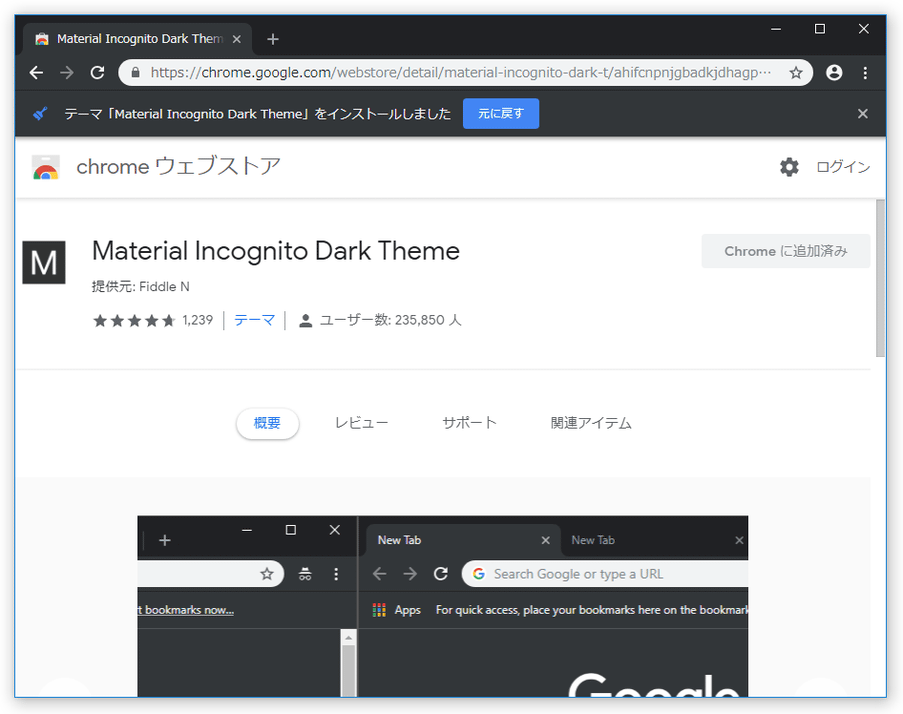
Task: Switch to the レビュー tab
Action: pos(362,423)
